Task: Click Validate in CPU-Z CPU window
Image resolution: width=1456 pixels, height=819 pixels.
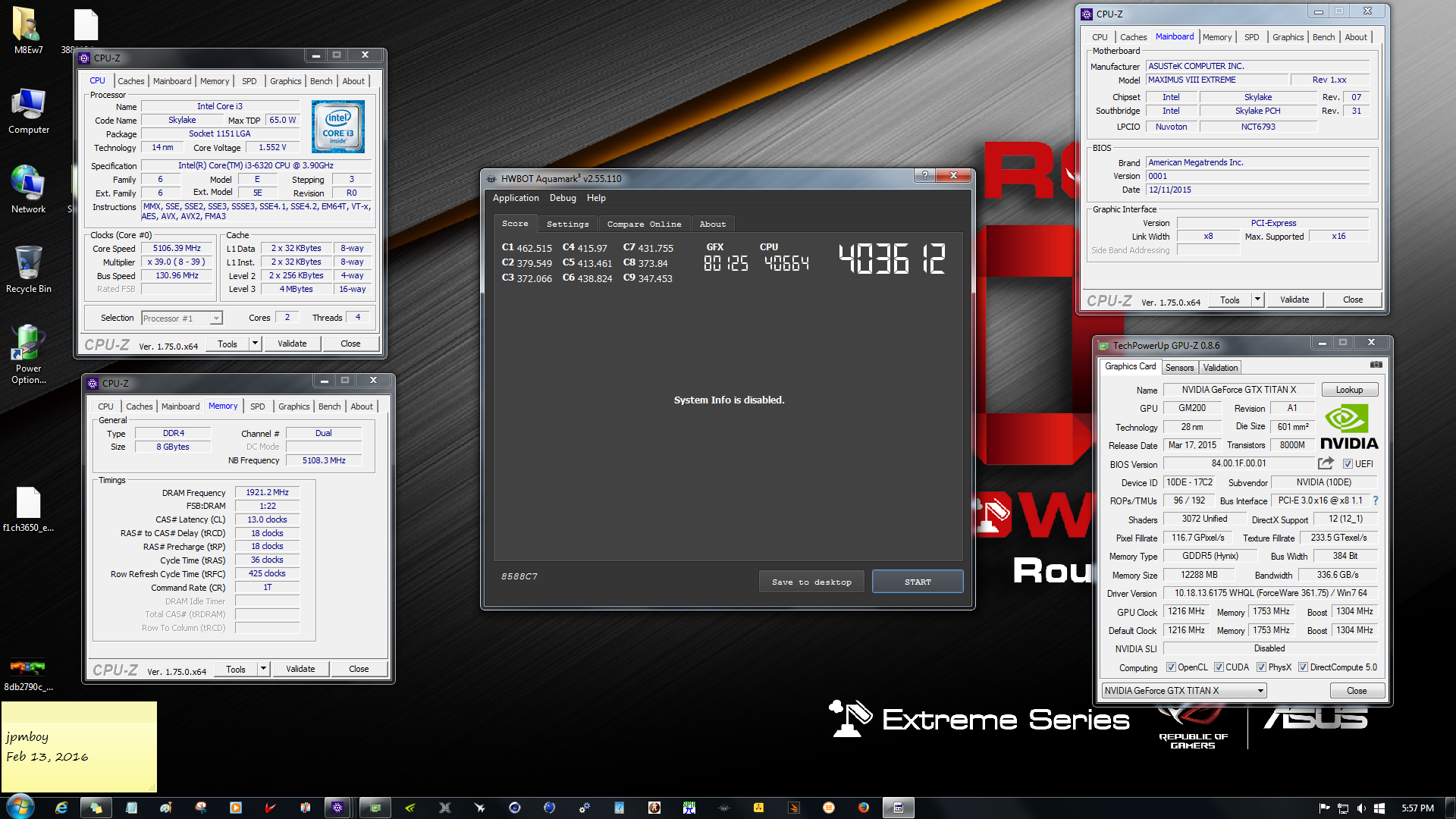Action: (x=292, y=344)
